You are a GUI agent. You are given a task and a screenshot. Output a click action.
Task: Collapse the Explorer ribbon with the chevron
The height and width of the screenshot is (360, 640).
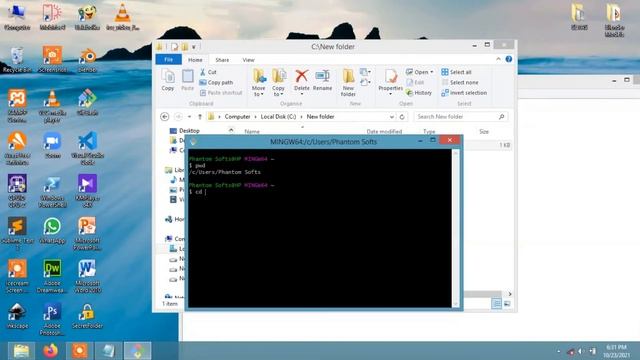tap(498, 59)
